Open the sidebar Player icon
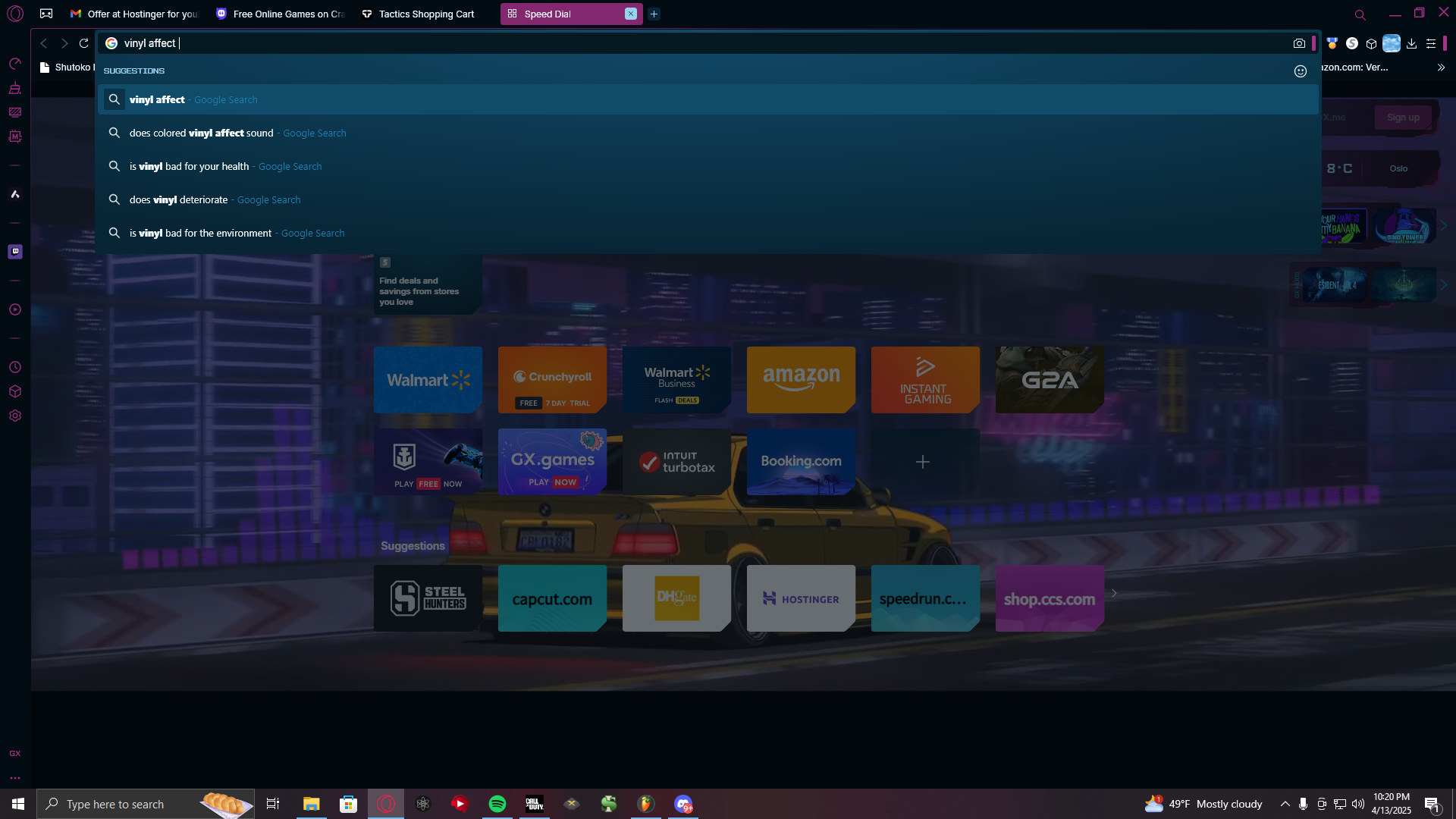 click(15, 310)
